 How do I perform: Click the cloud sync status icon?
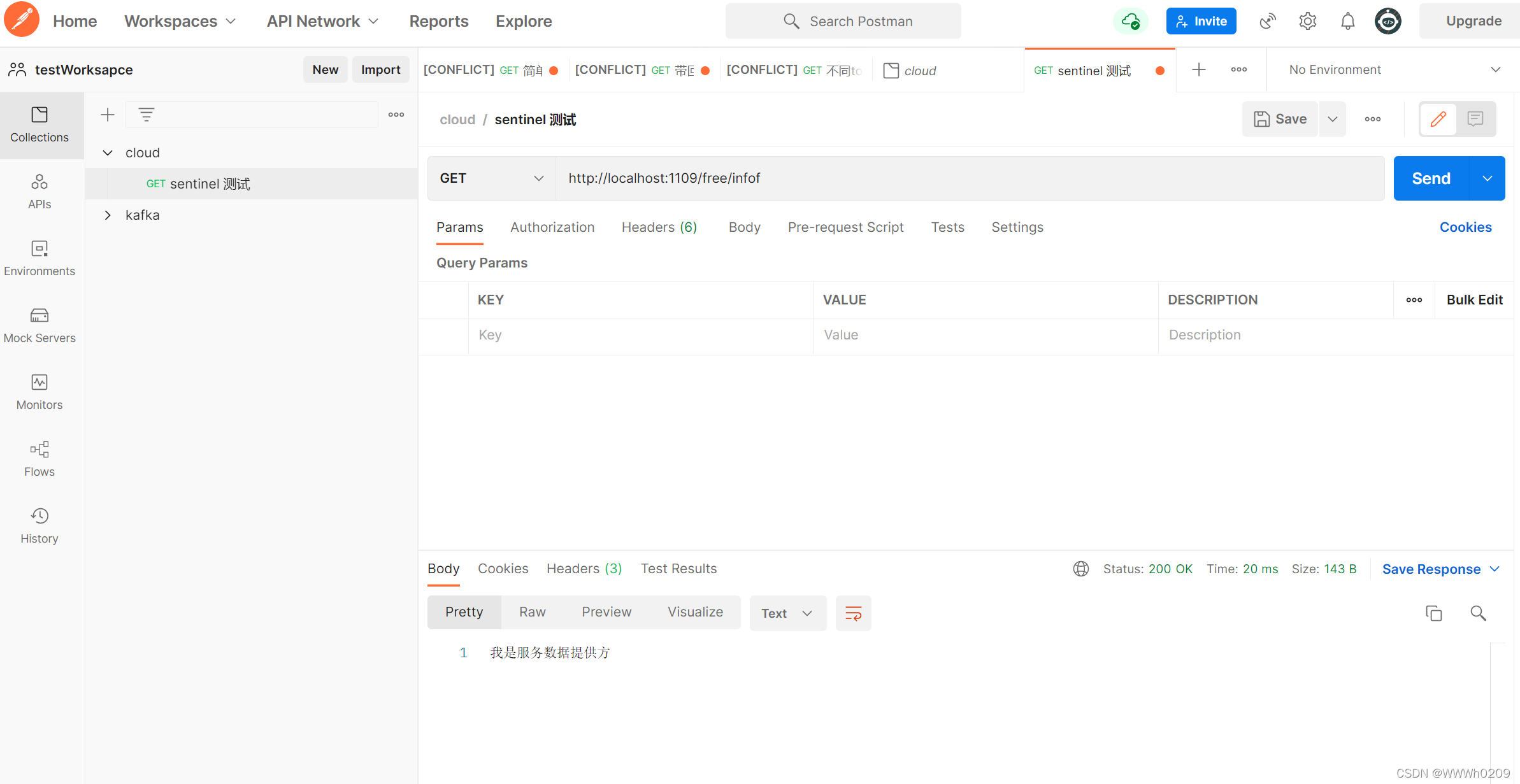pos(1131,22)
